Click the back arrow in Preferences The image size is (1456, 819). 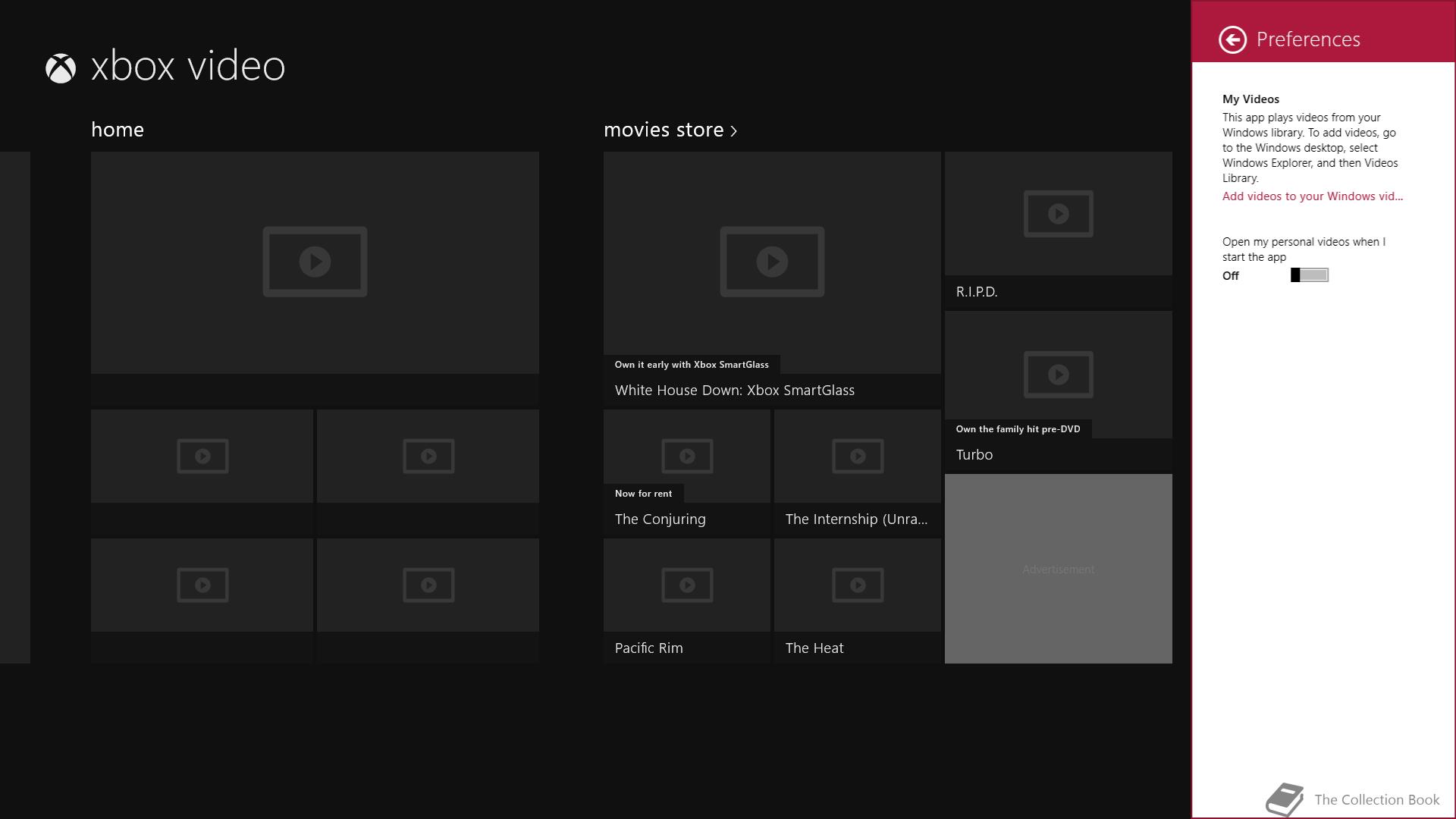pos(1232,39)
